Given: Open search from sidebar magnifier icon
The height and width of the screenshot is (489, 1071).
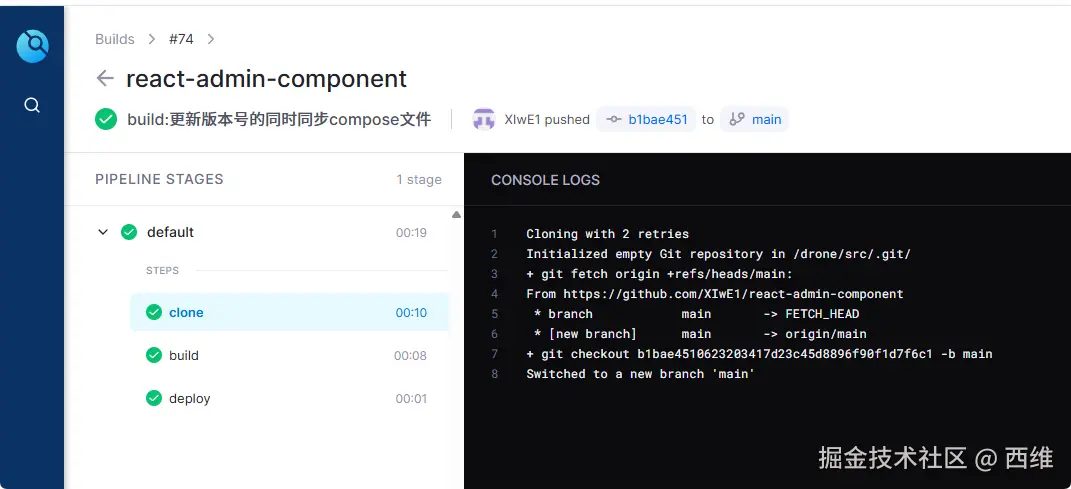Looking at the screenshot, I should pos(32,105).
